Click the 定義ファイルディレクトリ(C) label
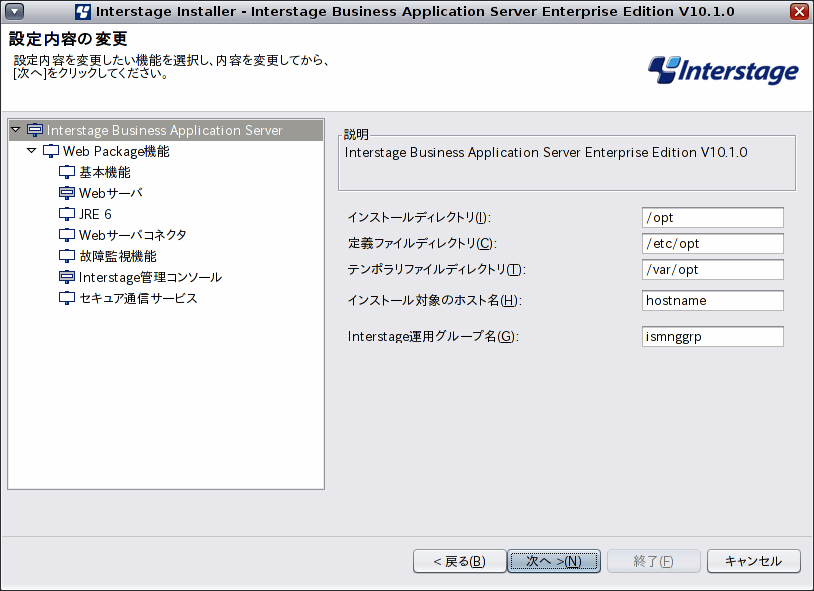Viewport: 814px width, 591px height. 422,243
